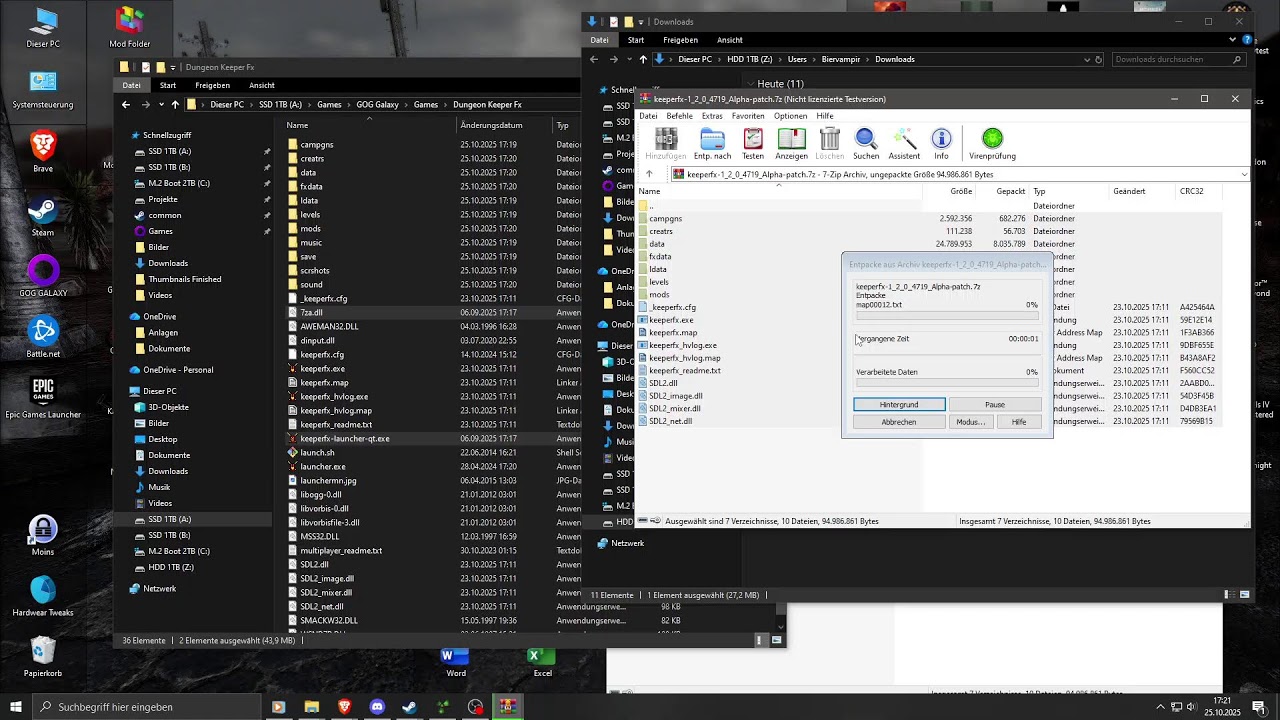The width and height of the screenshot is (1280, 720).
Task: Open GOG GALAXY desktop shortcut
Action: point(43,277)
